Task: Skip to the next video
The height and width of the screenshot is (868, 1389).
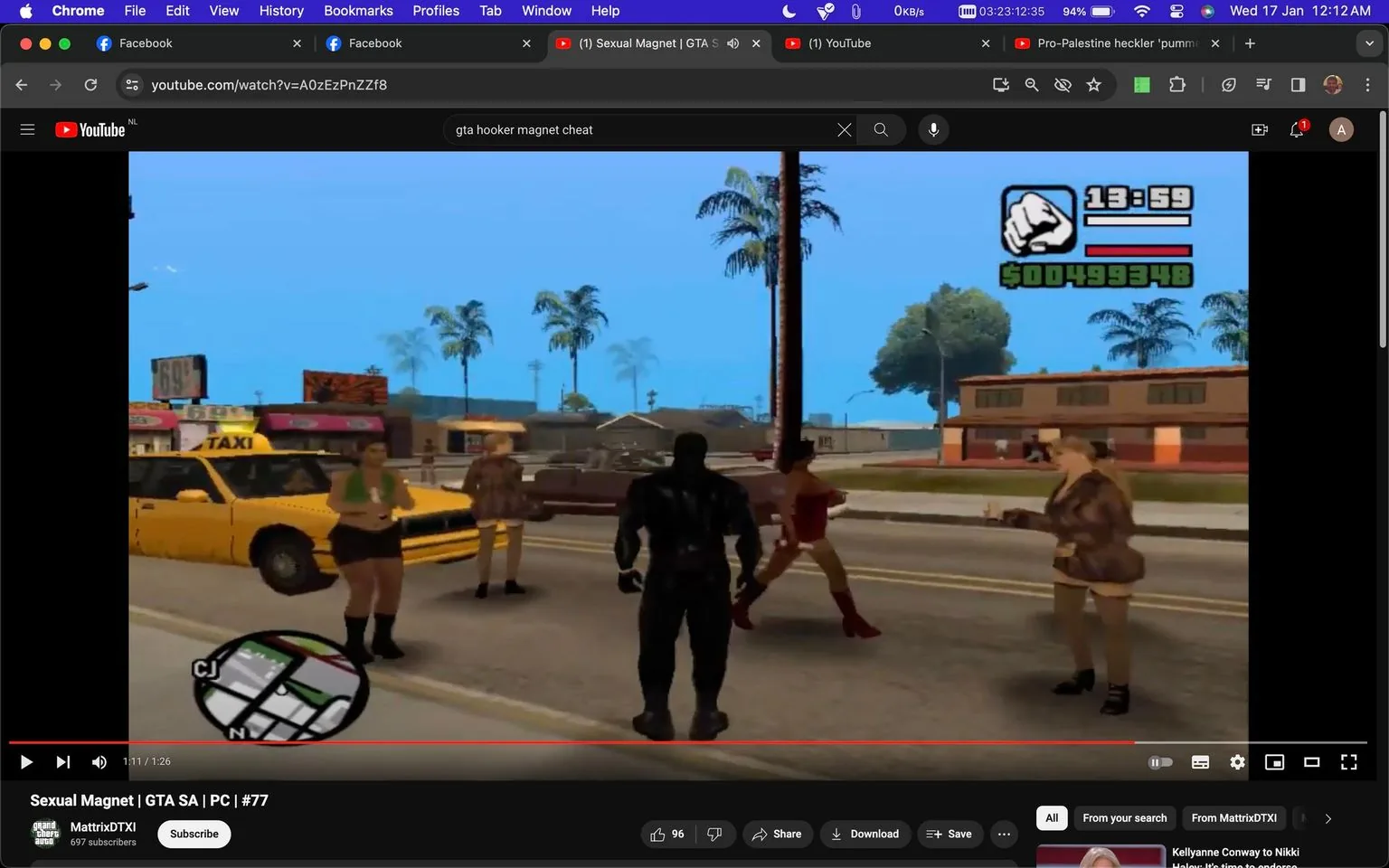Action: pos(61,761)
